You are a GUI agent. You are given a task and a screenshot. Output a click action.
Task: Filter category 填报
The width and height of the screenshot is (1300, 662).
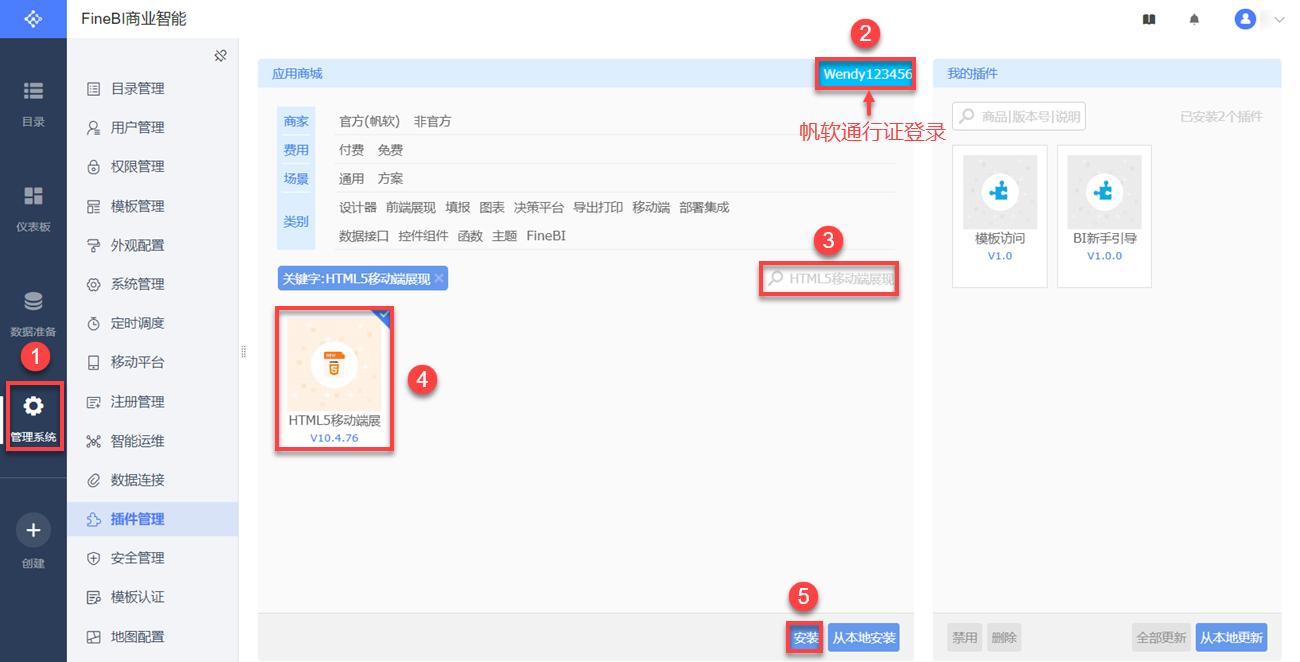458,208
